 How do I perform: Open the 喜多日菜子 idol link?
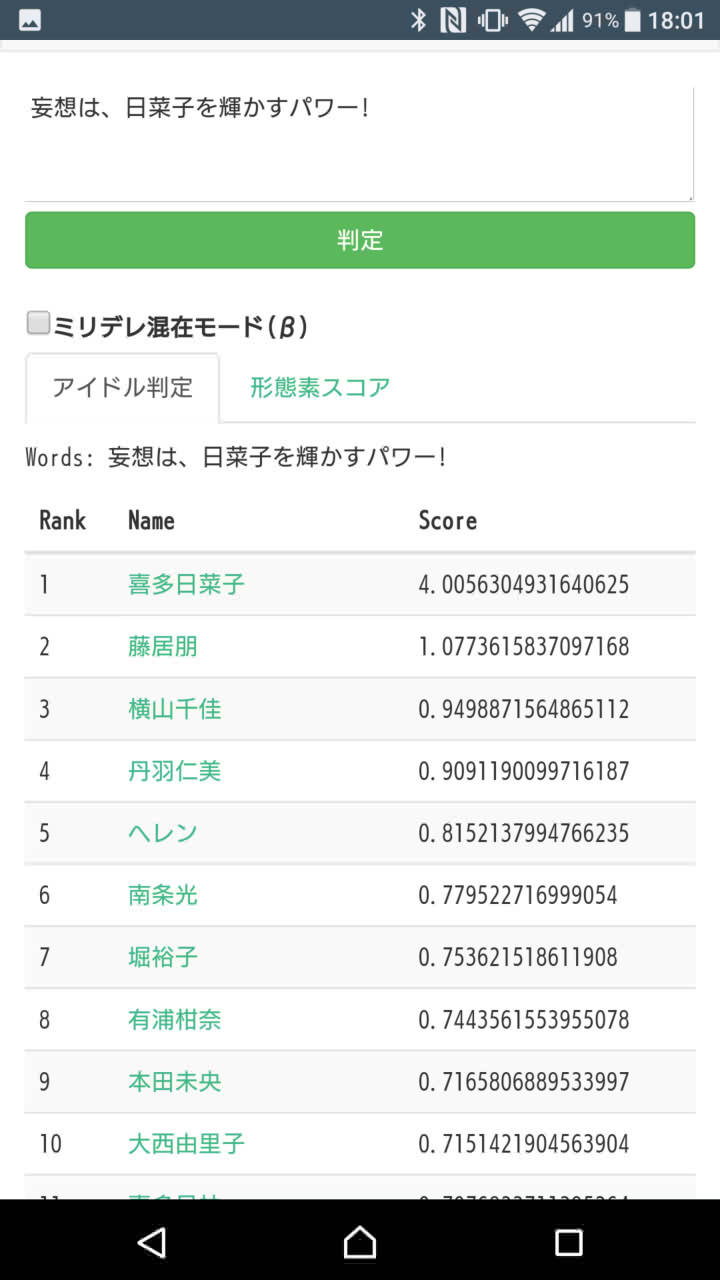pyautogui.click(x=185, y=584)
